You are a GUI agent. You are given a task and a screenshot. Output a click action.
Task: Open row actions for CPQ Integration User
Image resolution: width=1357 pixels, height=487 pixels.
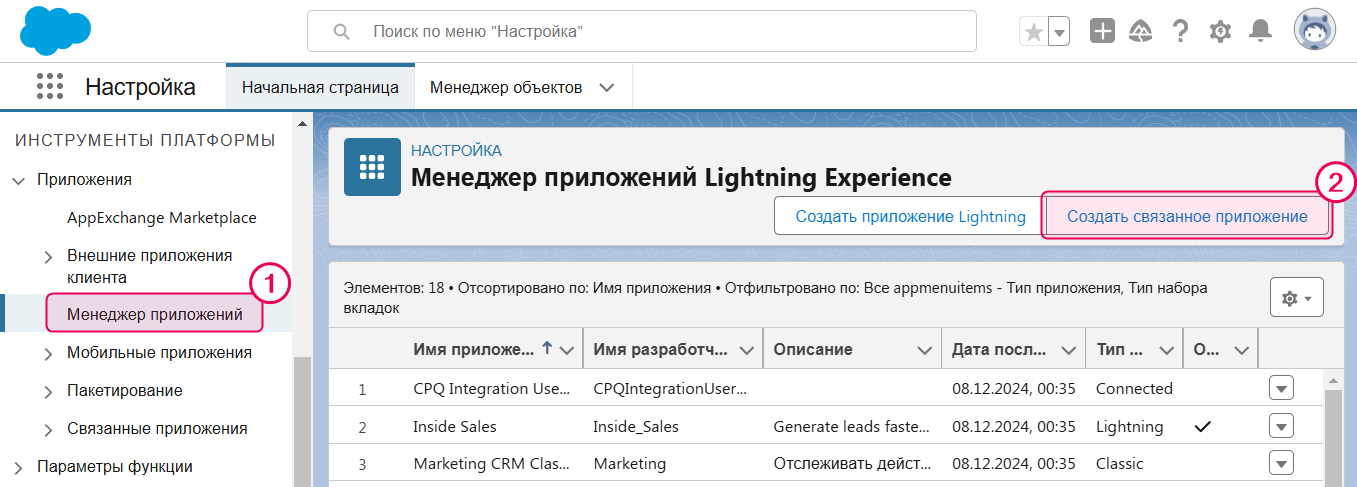1281,388
